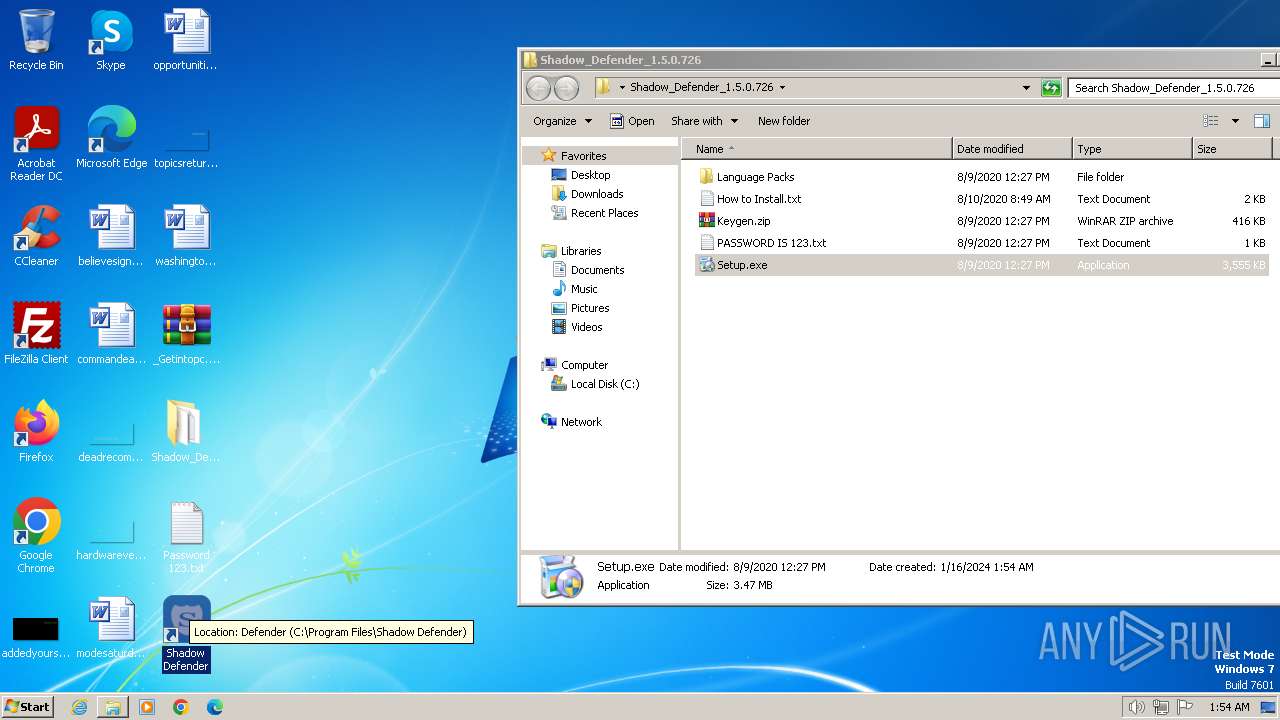Select the modesaturd... Word document icon

point(111,628)
